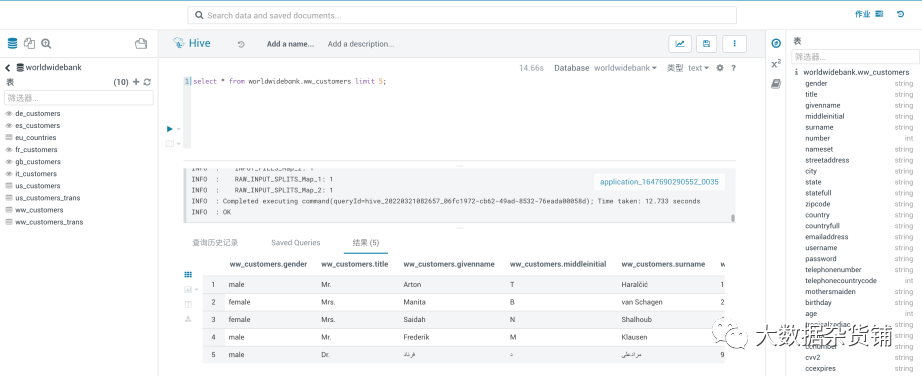This screenshot has height=376, width=922.
Task: Open query history clock icon beside Hive
Action: [x=241, y=44]
